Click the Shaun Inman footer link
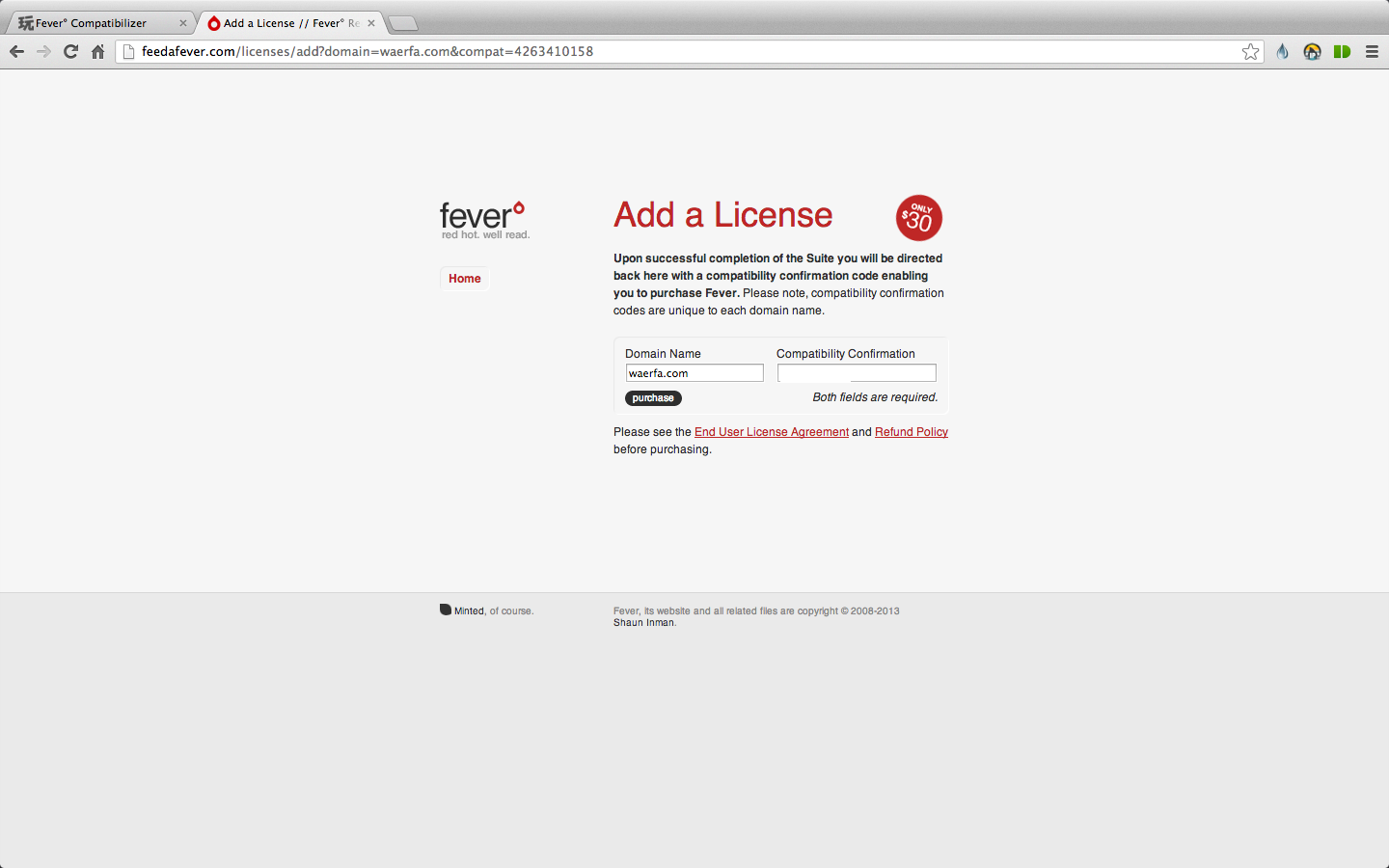The image size is (1389, 868). (643, 623)
